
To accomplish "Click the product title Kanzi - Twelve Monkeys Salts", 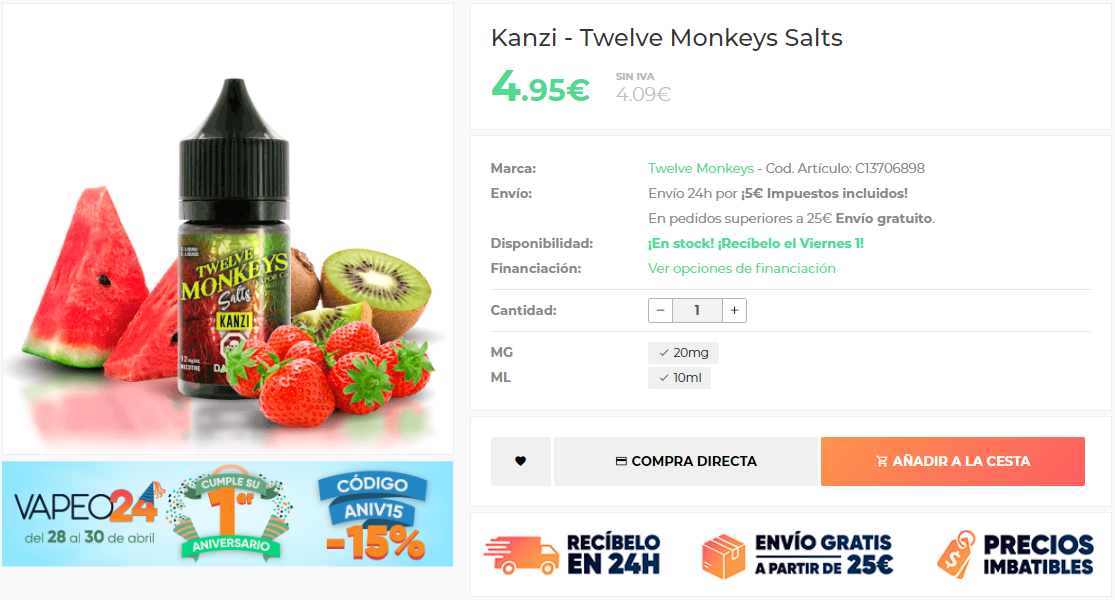I will (x=666, y=38).
